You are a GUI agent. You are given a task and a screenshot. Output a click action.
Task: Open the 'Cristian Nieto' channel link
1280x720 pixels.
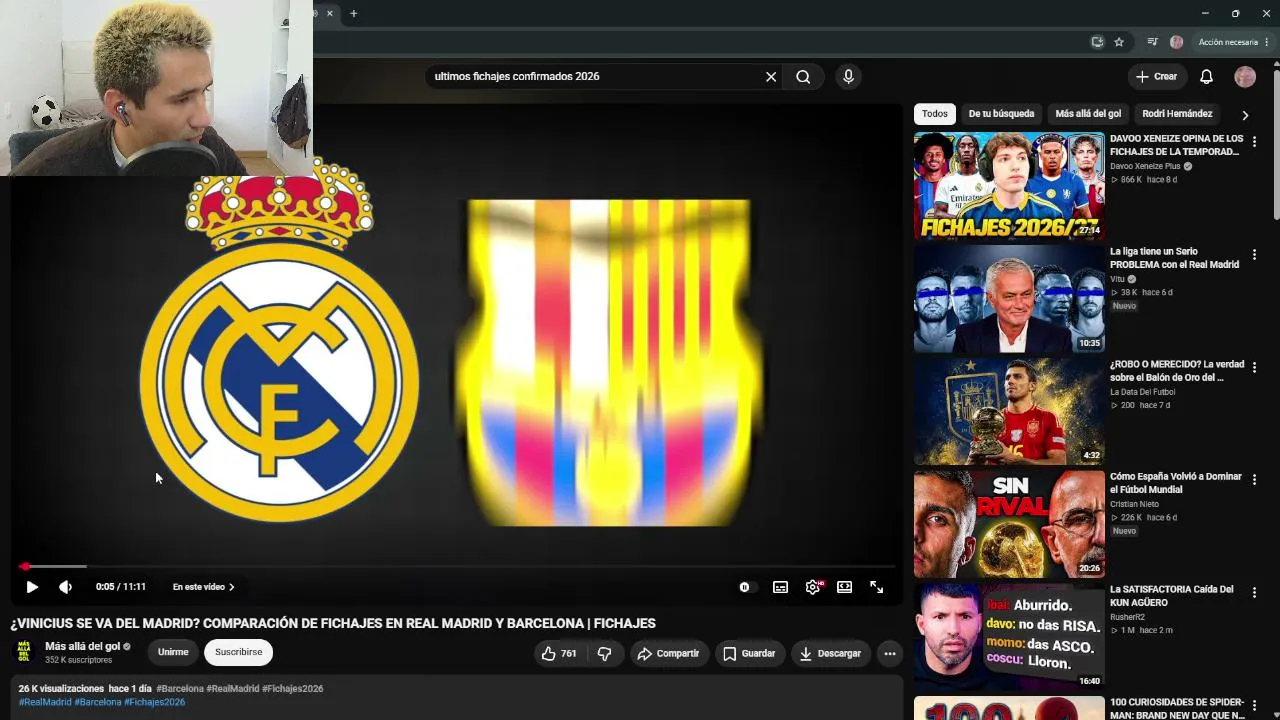pyautogui.click(x=1135, y=505)
